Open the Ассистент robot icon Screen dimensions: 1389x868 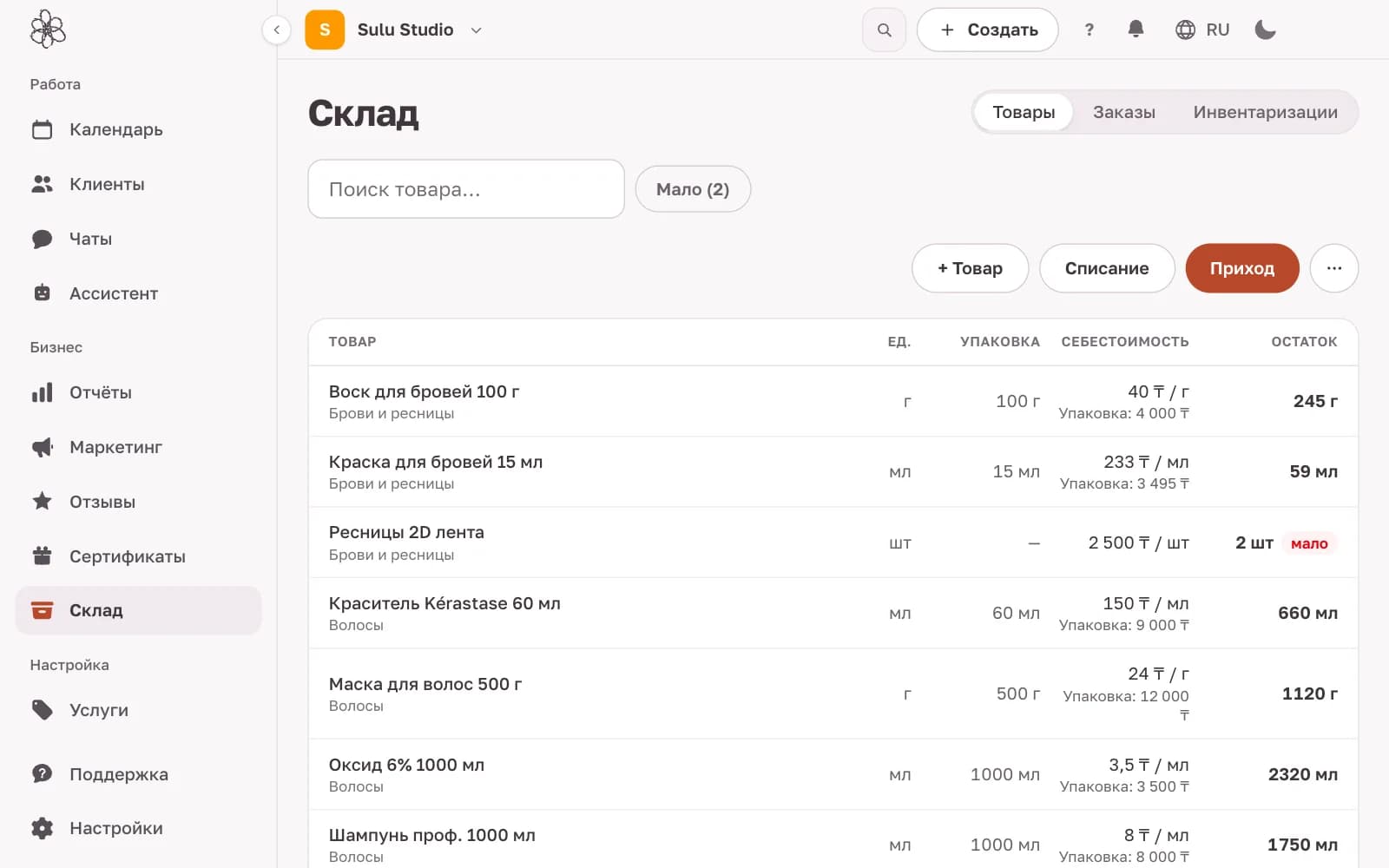(42, 293)
